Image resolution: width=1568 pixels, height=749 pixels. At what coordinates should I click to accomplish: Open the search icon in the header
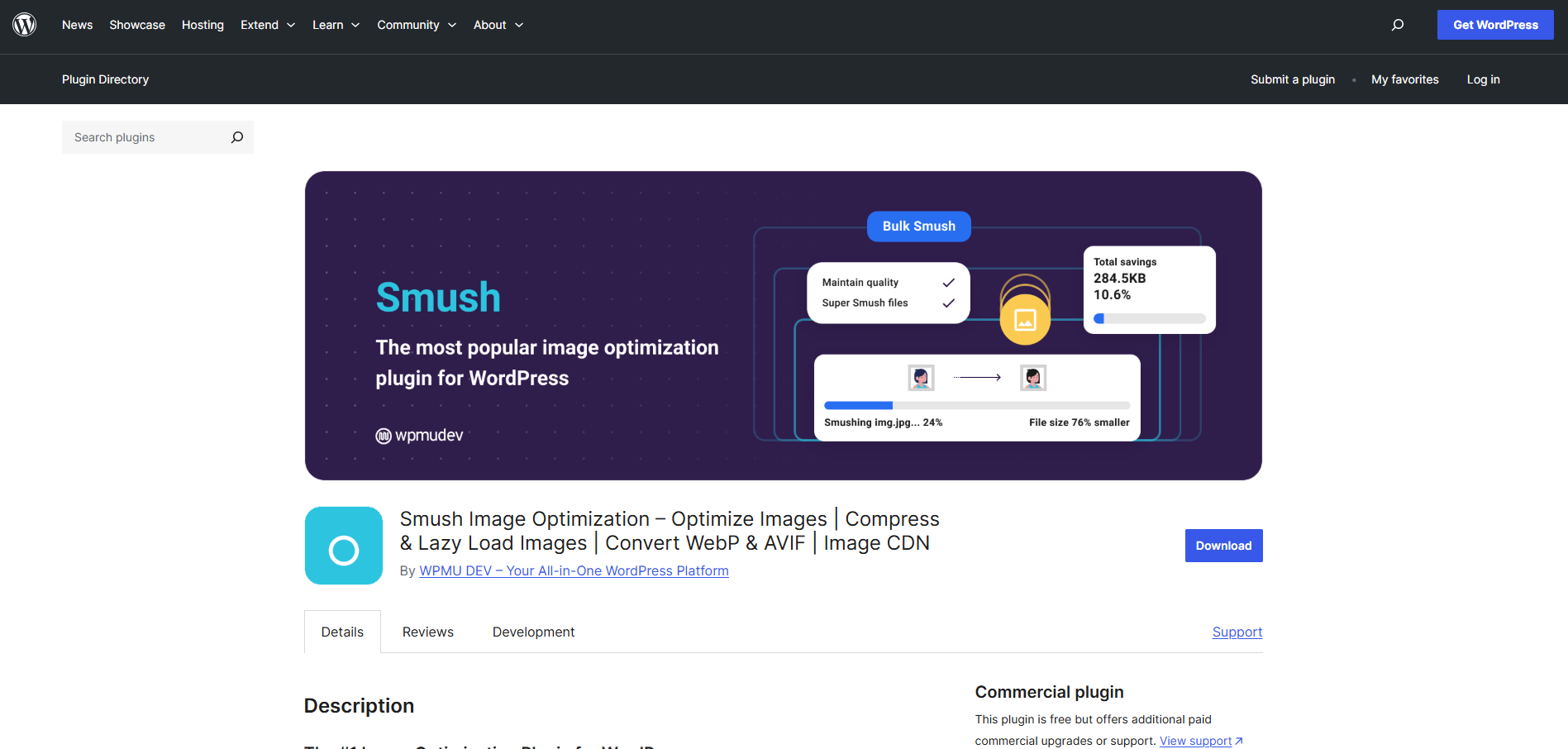[x=1398, y=25]
